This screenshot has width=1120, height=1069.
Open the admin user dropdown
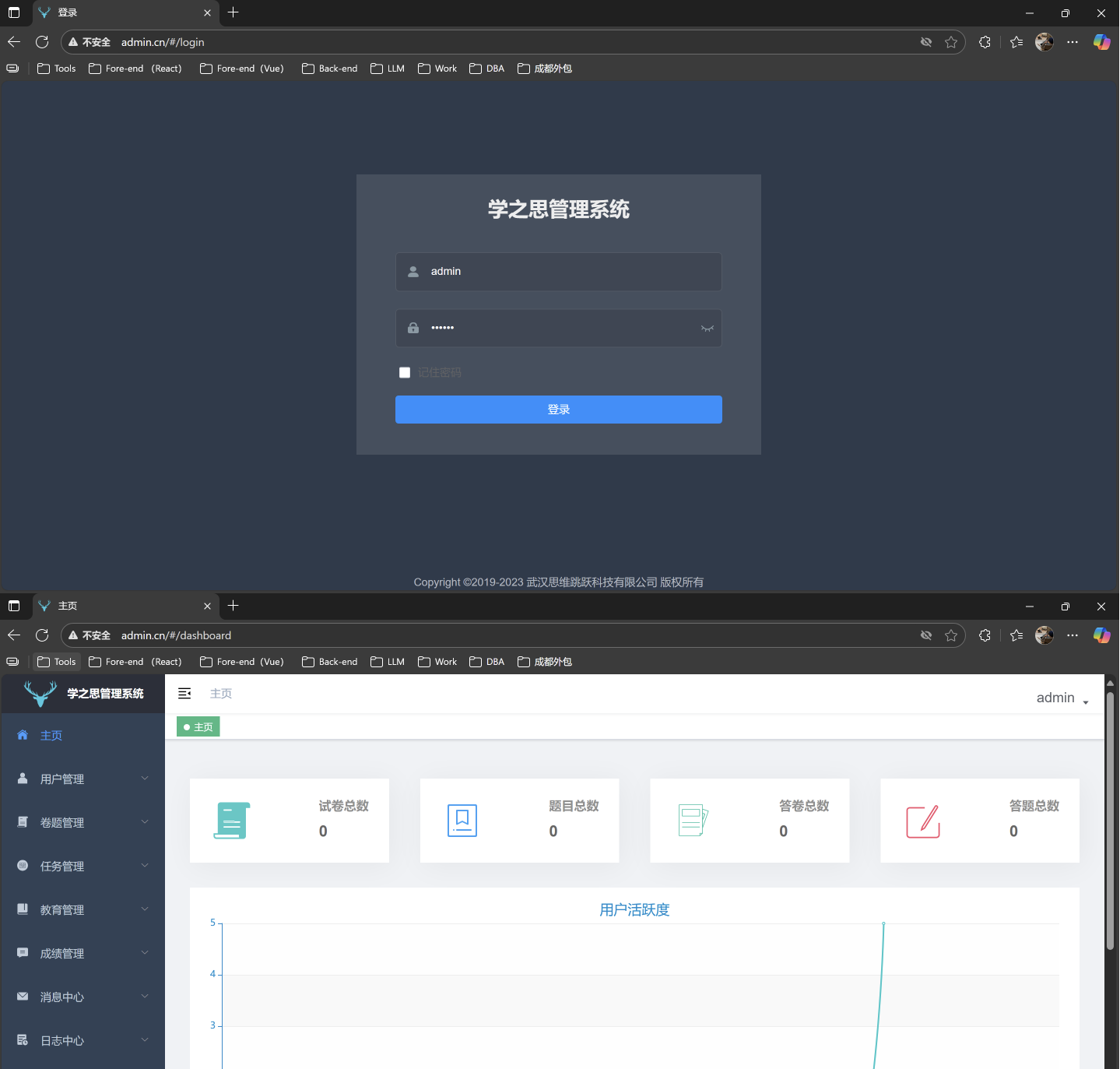click(1062, 698)
